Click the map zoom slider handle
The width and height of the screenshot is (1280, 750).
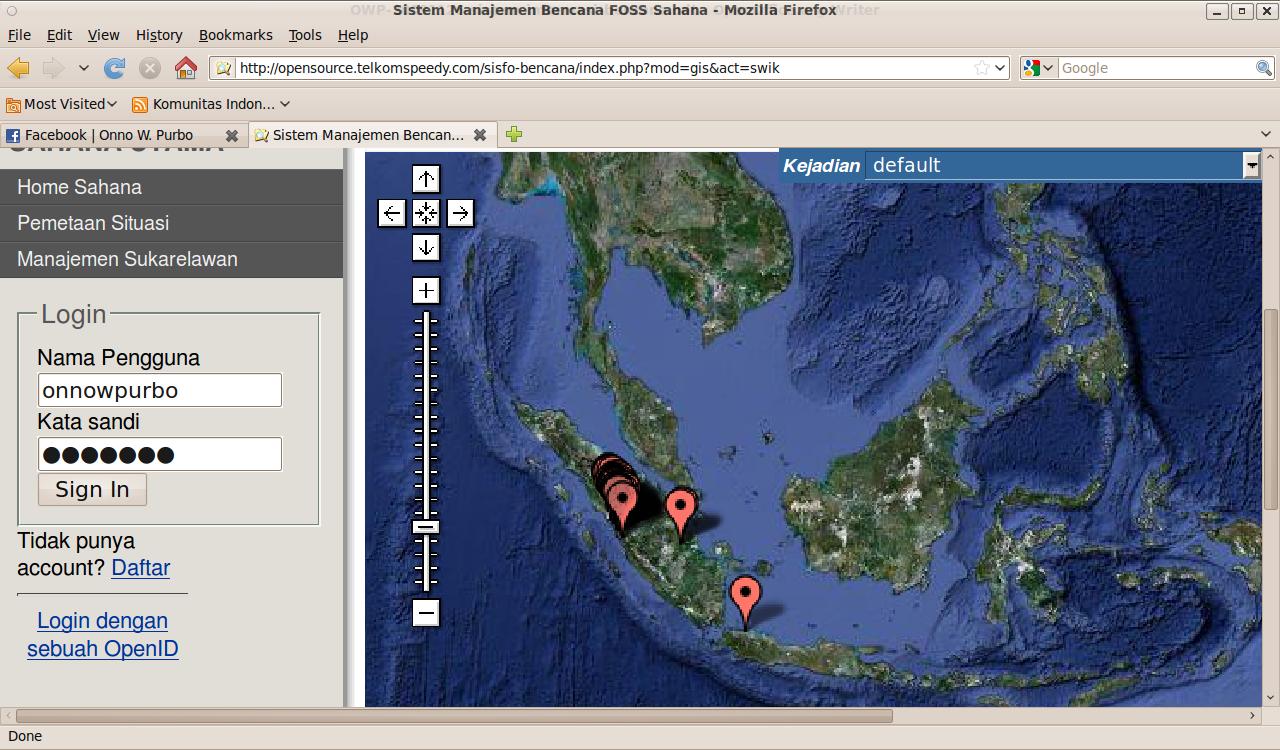(x=426, y=527)
